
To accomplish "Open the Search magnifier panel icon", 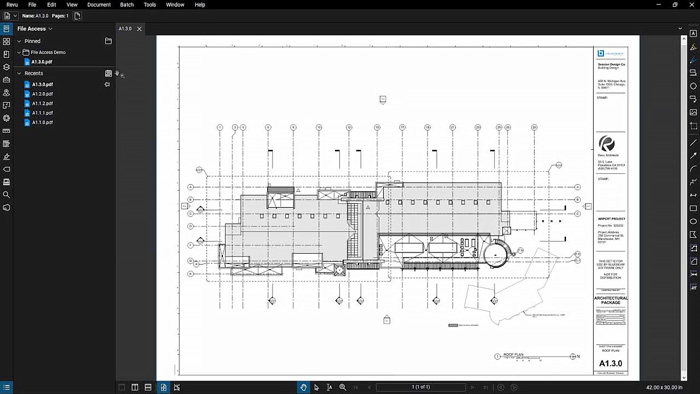I will (6, 195).
